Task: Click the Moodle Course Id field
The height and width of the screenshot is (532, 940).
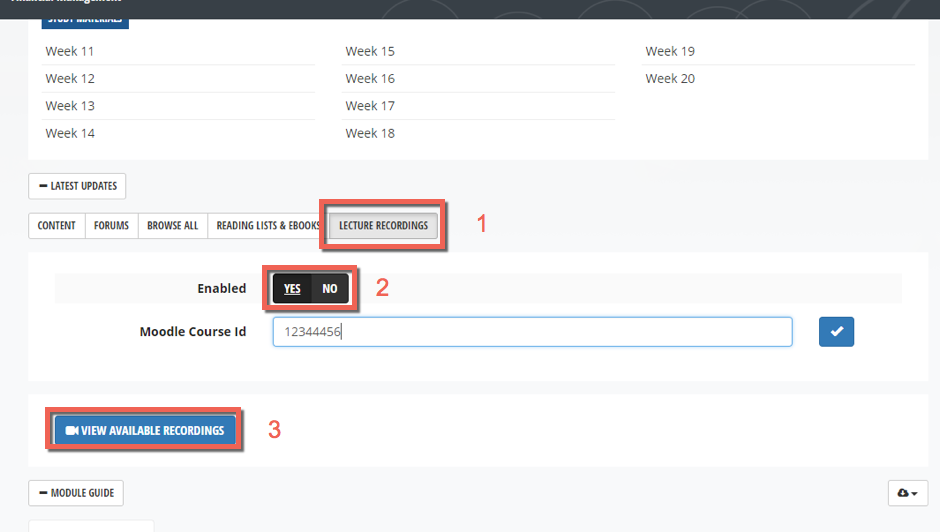Action: [532, 332]
